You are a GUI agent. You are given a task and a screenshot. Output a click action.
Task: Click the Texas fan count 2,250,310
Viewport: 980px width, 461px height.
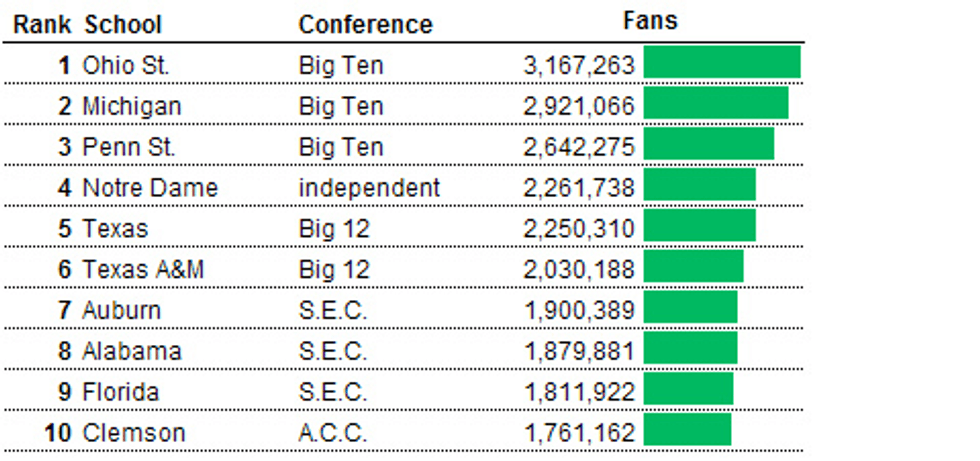pyautogui.click(x=579, y=229)
